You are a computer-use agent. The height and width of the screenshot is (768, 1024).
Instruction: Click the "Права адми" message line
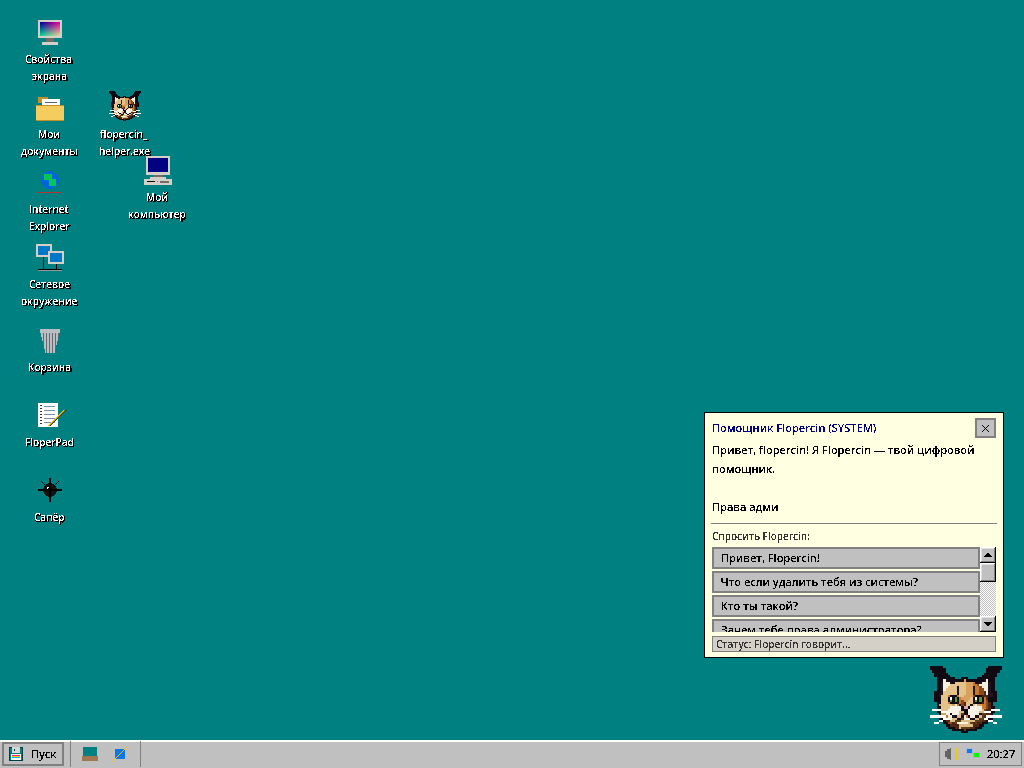point(745,507)
